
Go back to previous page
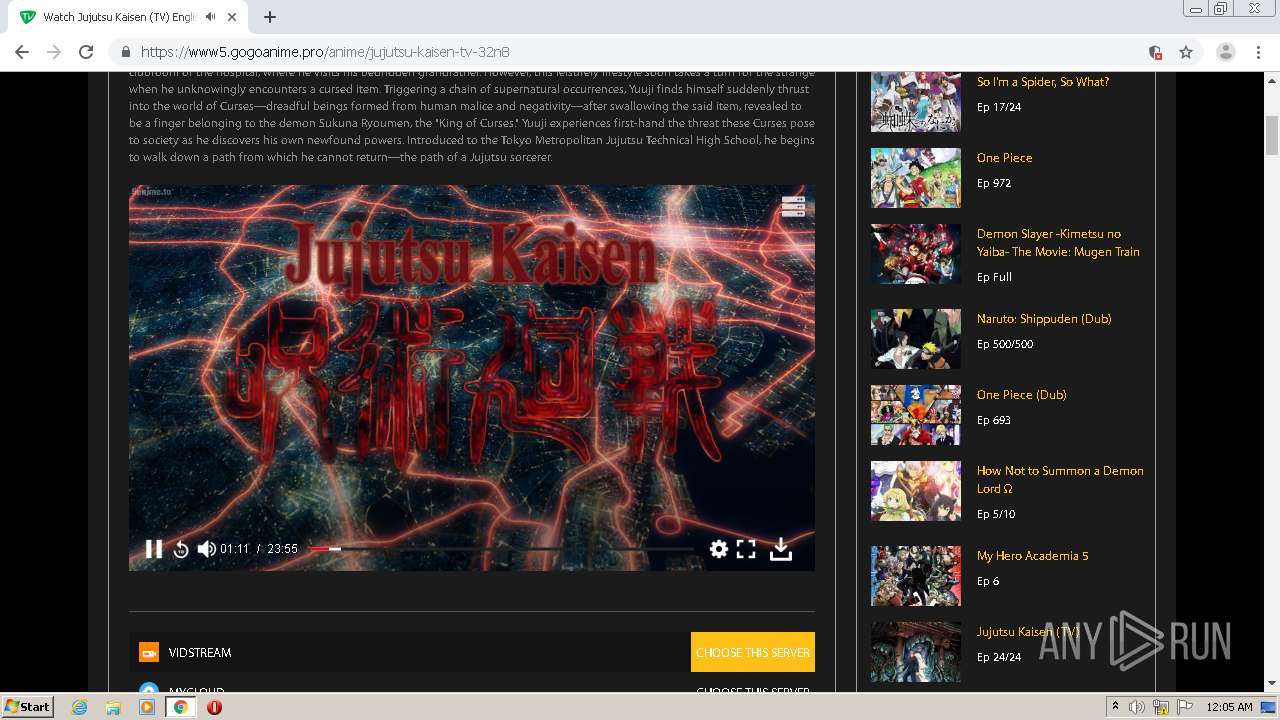[22, 52]
